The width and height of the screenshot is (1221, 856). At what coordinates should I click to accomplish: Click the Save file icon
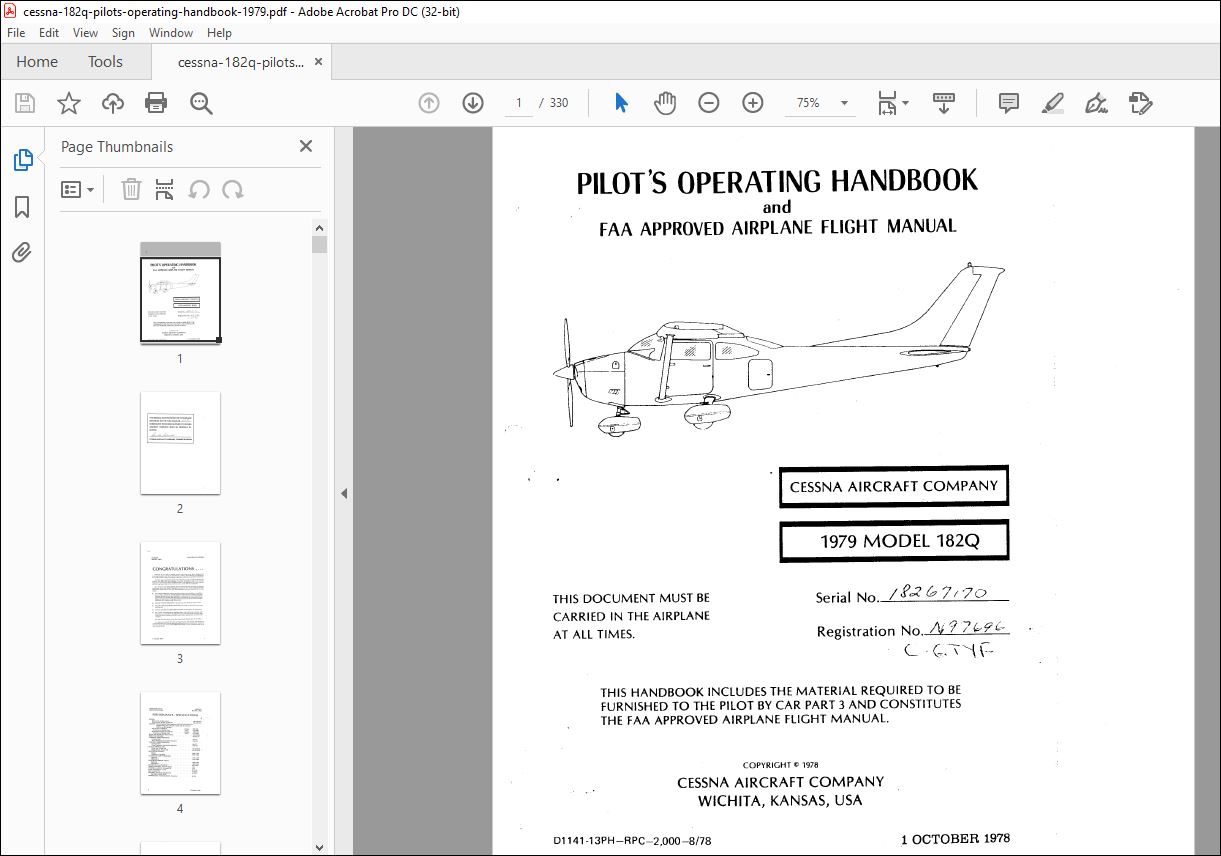pyautogui.click(x=25, y=103)
